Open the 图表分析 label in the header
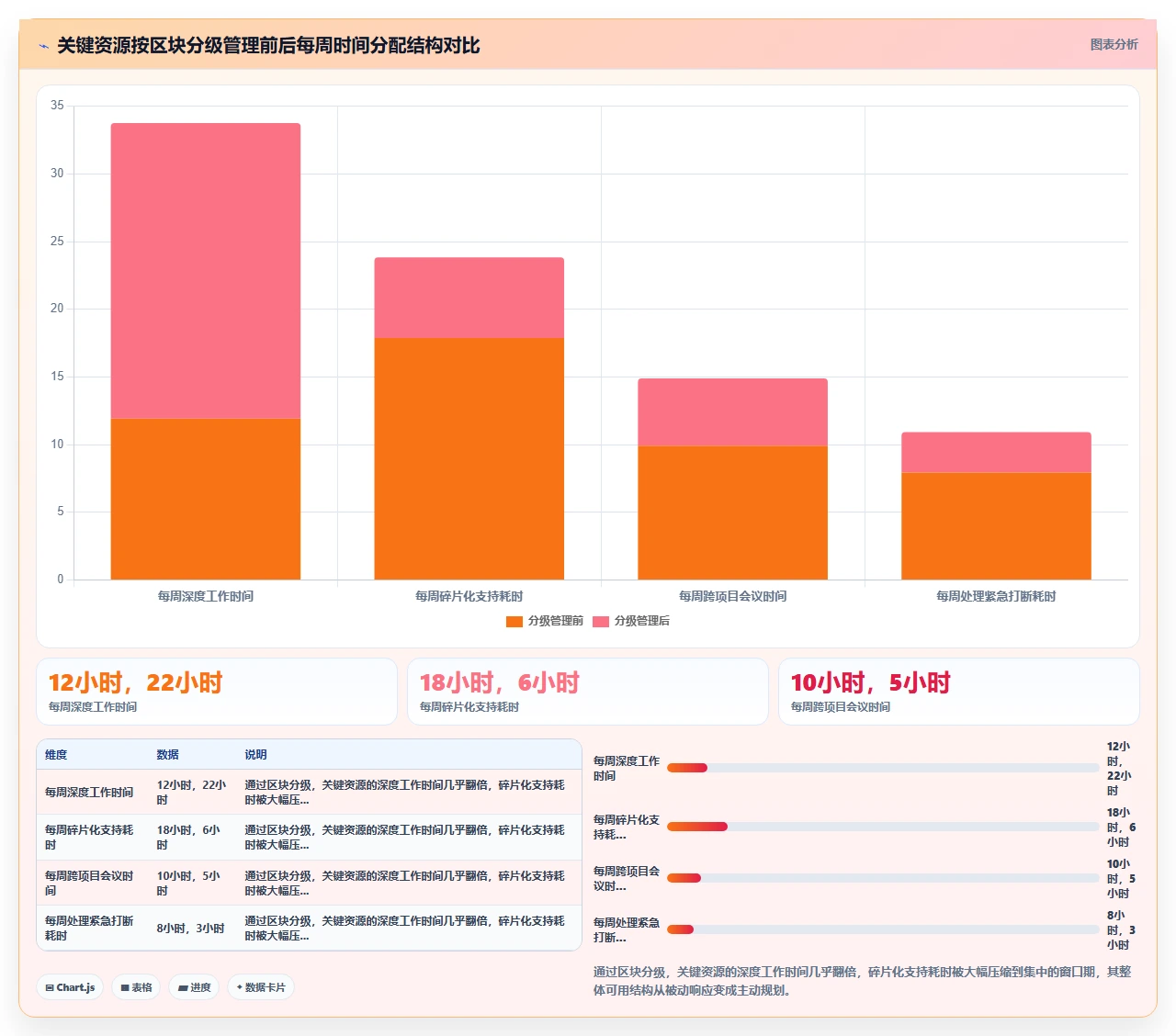Image resolution: width=1176 pixels, height=1036 pixels. tap(1114, 44)
